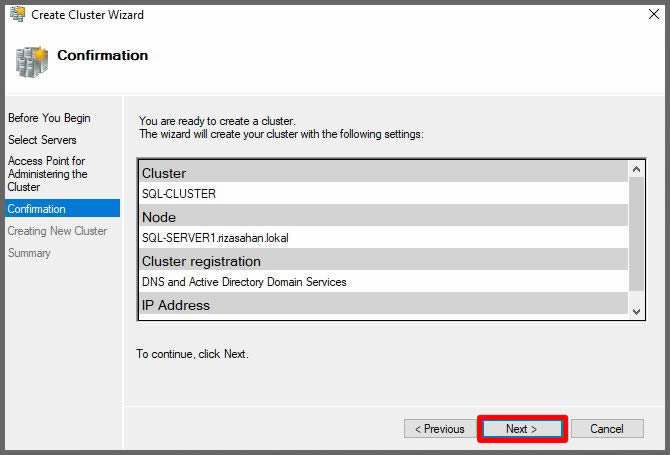Select the SQL-CLUSTER entry

click(x=179, y=194)
